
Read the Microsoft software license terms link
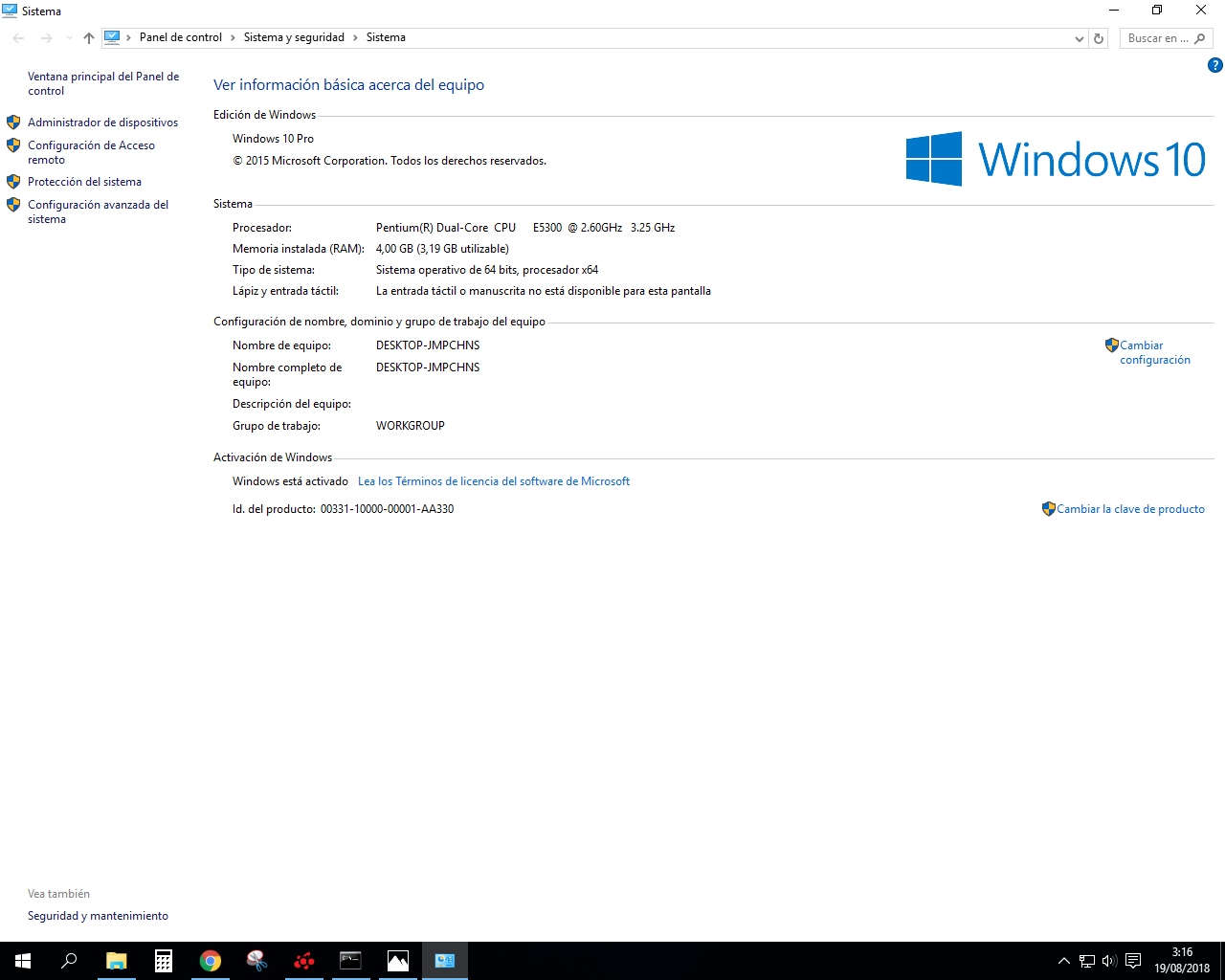point(494,481)
